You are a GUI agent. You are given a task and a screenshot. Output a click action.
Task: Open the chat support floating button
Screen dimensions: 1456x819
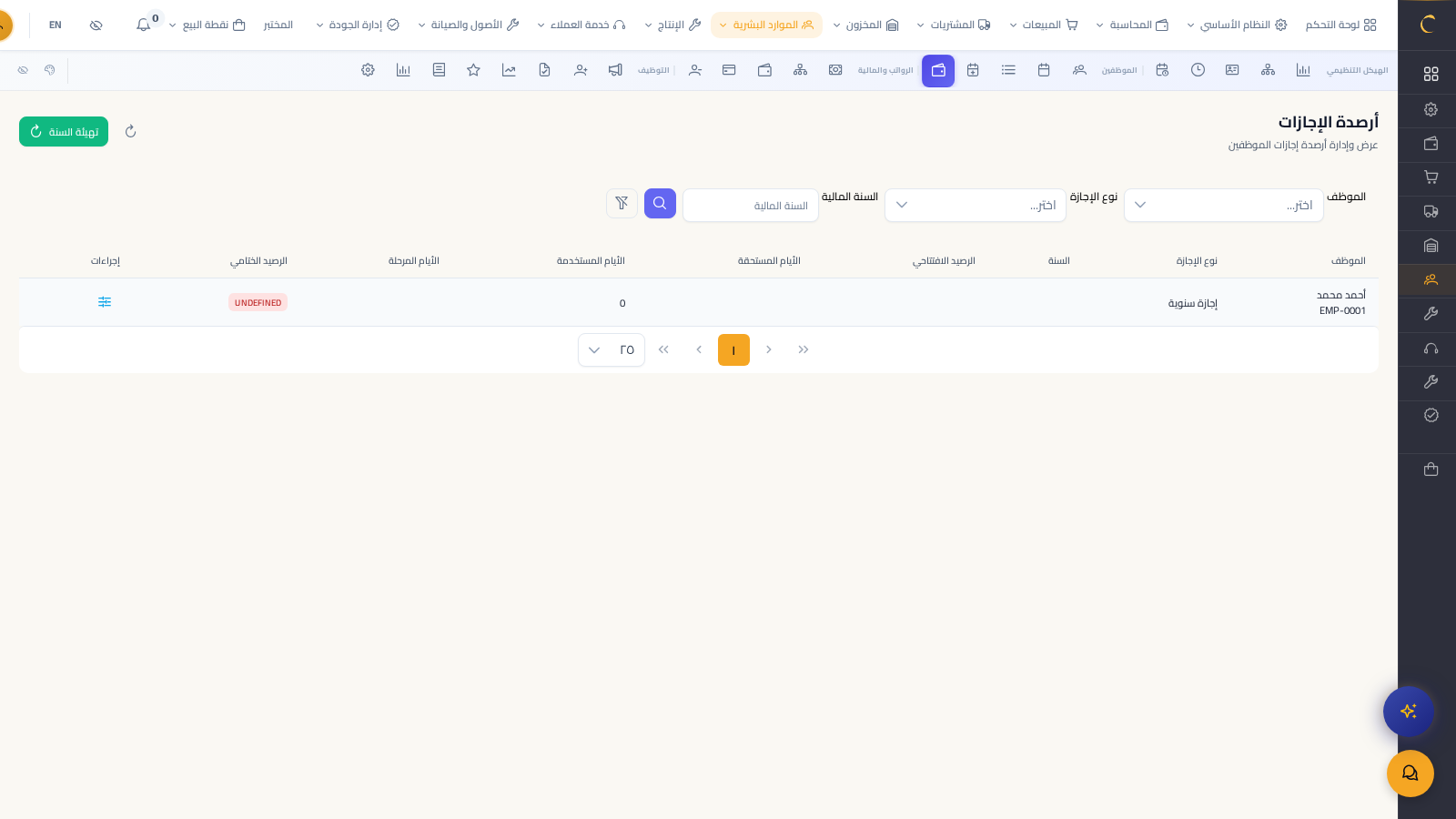[x=1410, y=773]
